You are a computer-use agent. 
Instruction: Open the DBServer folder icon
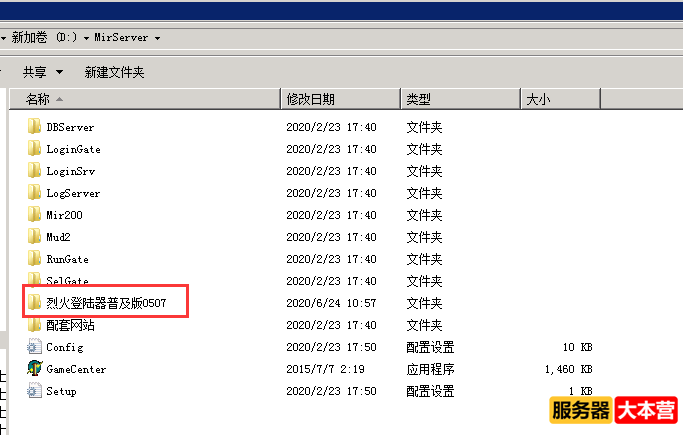pyautogui.click(x=34, y=126)
